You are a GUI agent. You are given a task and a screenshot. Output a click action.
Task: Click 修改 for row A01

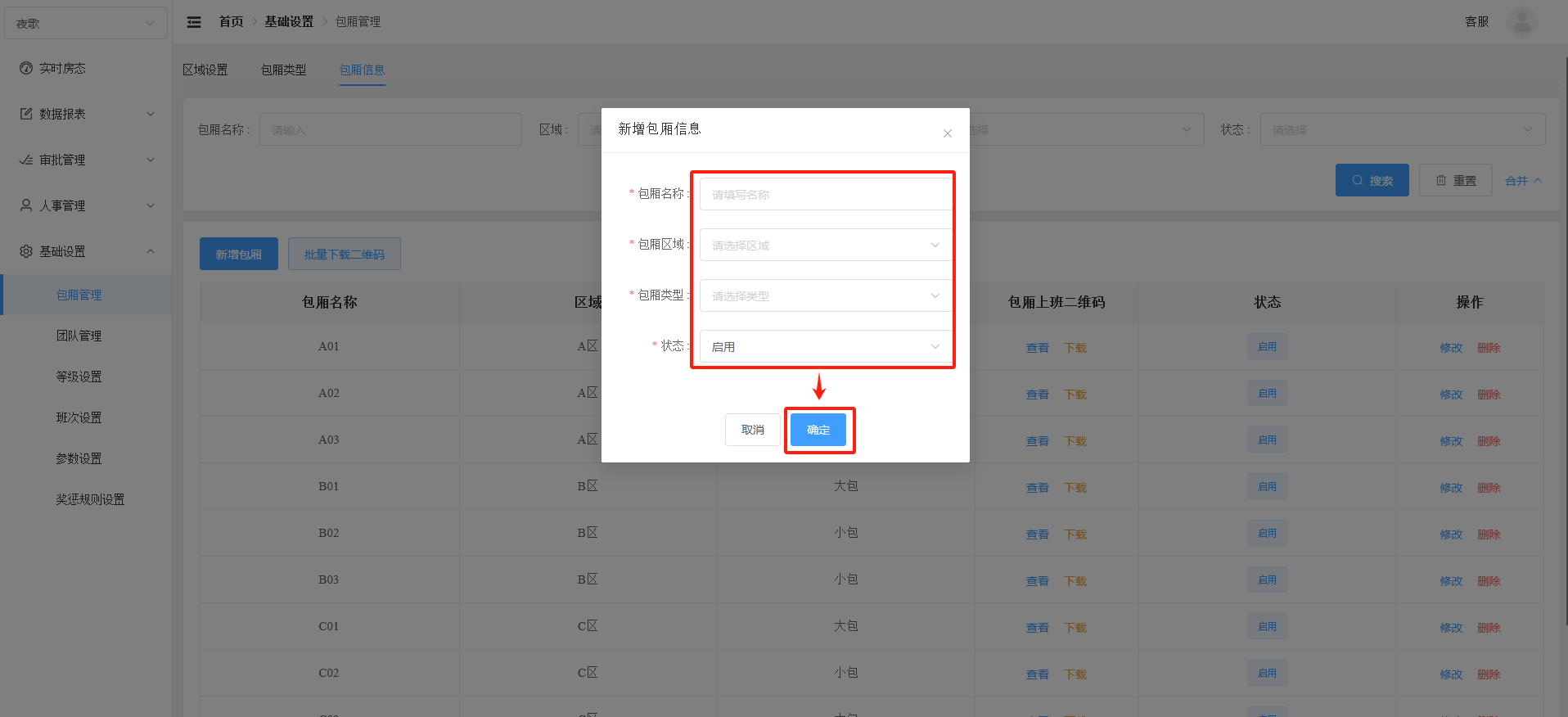click(x=1451, y=348)
